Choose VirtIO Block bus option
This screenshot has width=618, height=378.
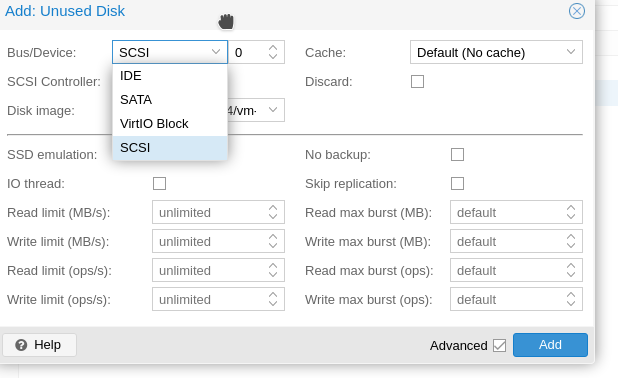click(x=170, y=124)
